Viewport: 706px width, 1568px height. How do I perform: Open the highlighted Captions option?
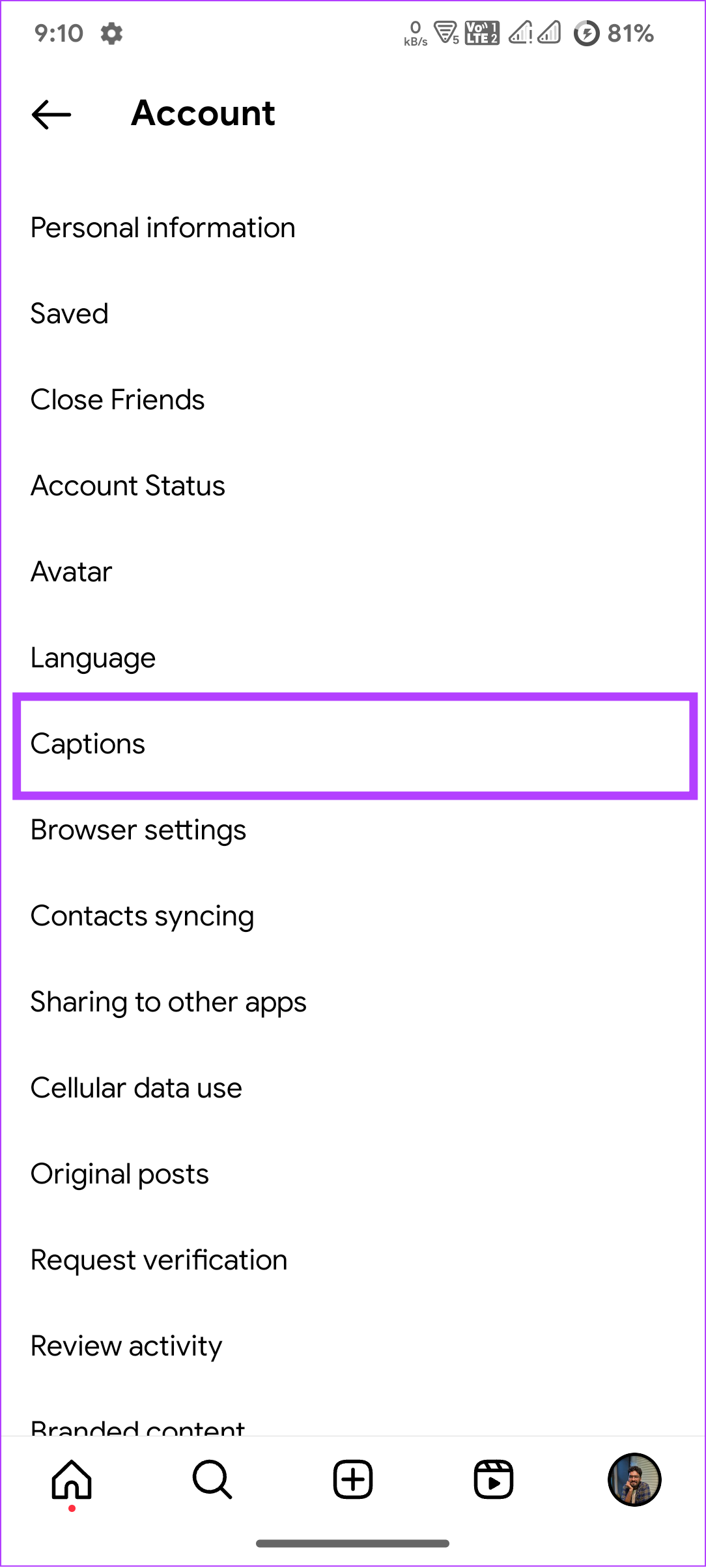click(x=355, y=746)
